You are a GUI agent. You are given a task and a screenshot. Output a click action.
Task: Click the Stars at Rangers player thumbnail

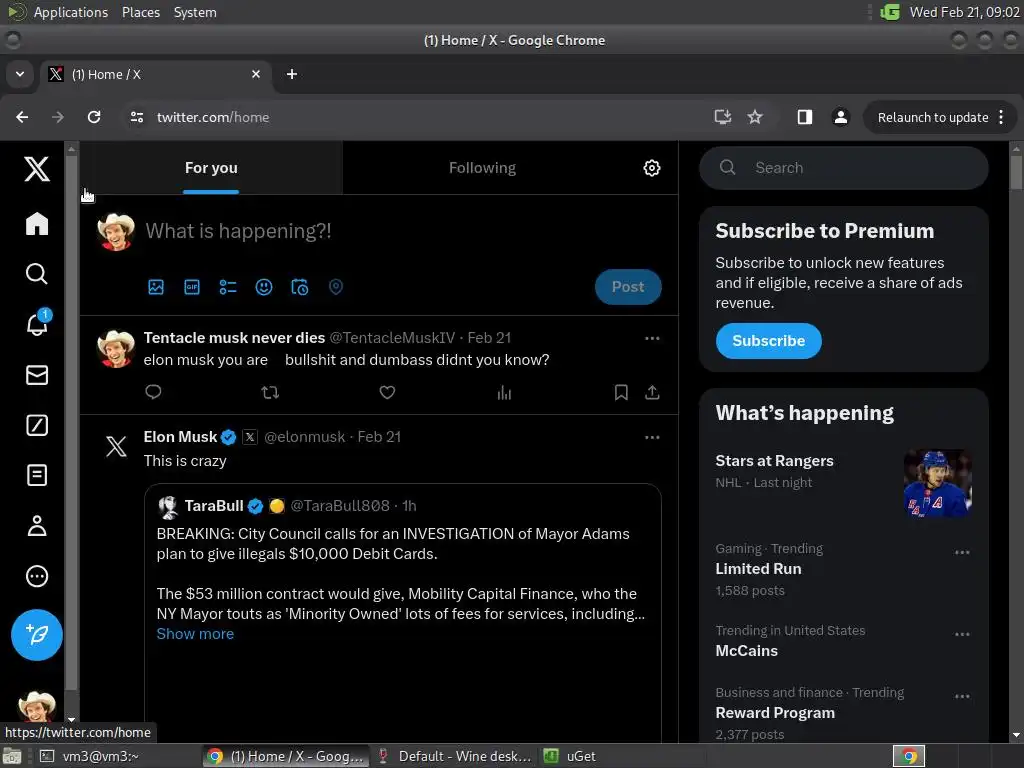937,483
